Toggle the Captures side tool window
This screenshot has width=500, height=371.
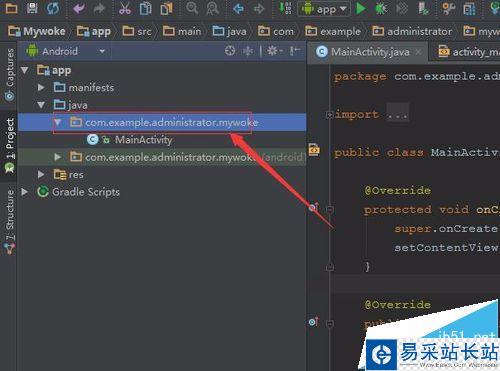9,74
